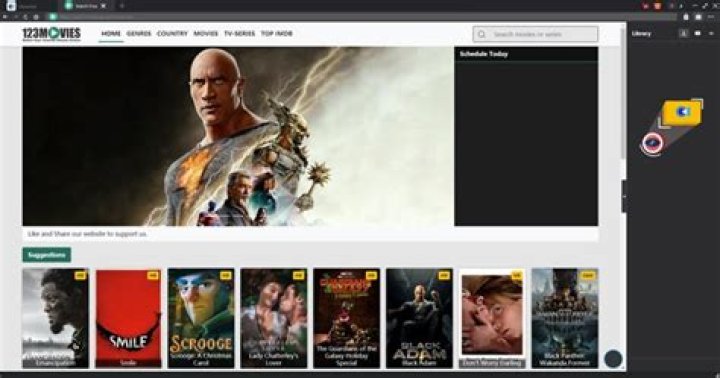This screenshot has width=720, height=378.
Task: Click 'Like and Share our website' text
Action: pyautogui.click(x=87, y=234)
